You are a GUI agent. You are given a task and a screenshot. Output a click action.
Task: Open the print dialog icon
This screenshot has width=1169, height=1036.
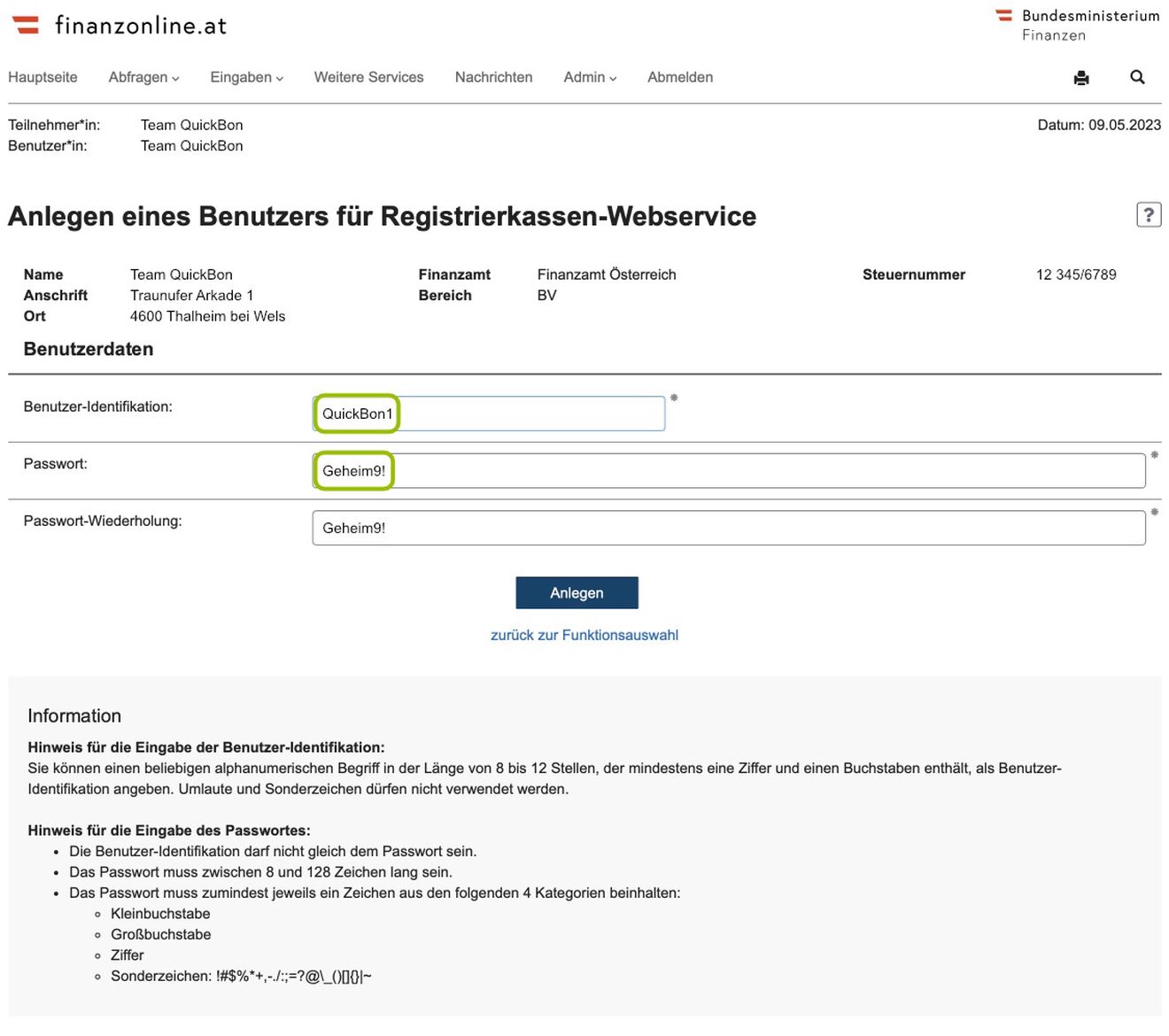[x=1081, y=78]
